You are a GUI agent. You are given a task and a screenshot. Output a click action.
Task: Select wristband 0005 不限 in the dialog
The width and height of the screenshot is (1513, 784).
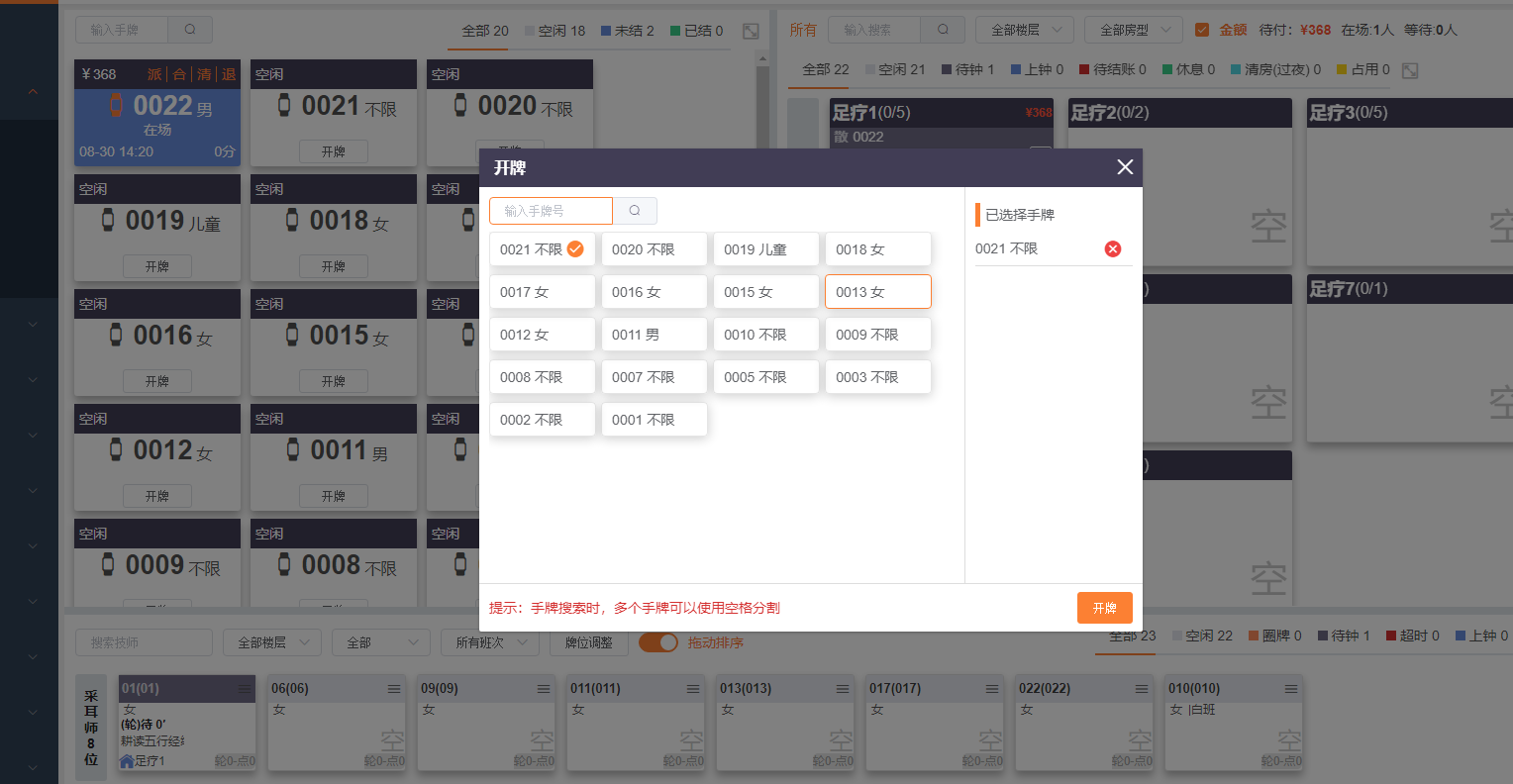[x=765, y=377]
